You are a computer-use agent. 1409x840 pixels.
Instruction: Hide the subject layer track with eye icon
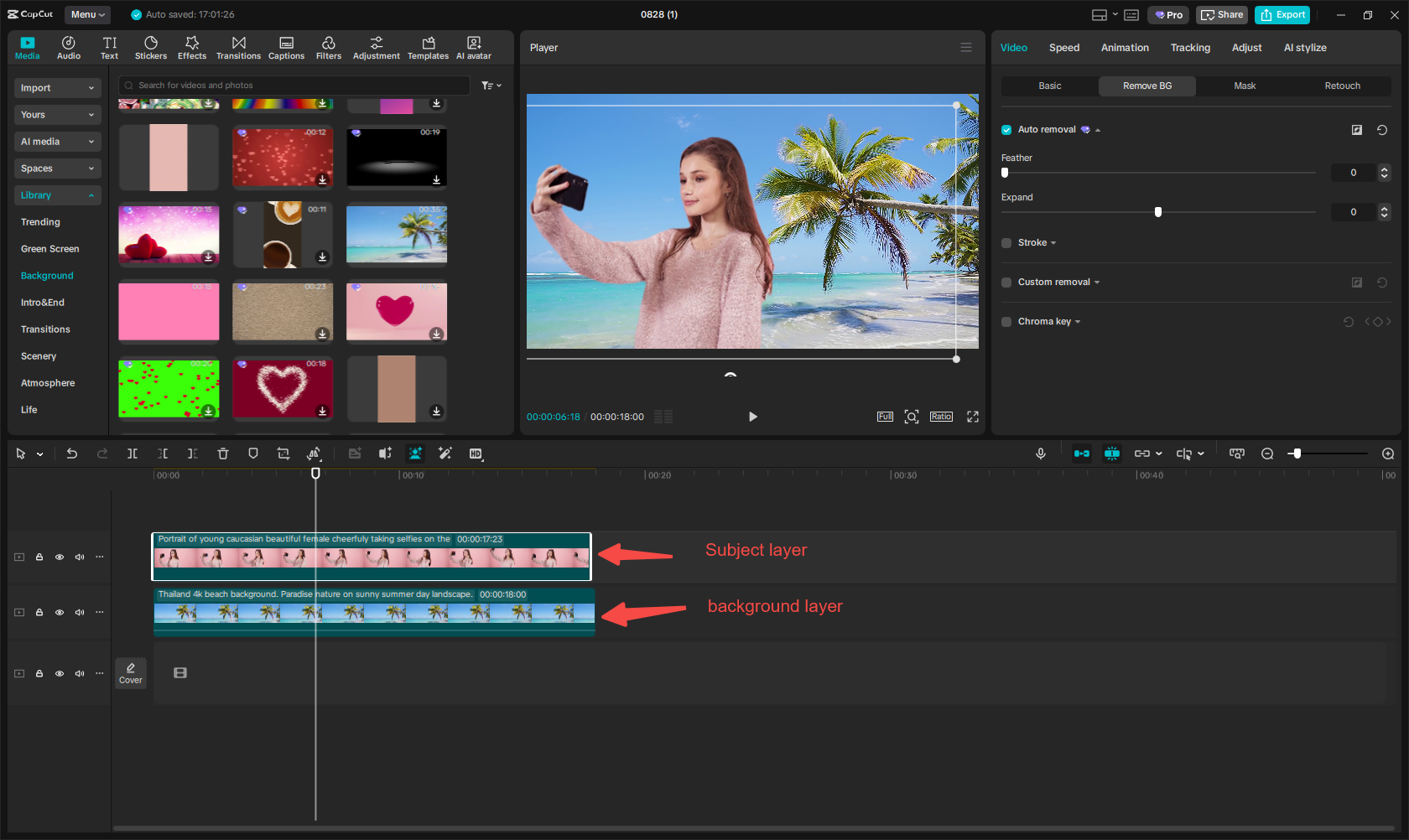[x=60, y=557]
